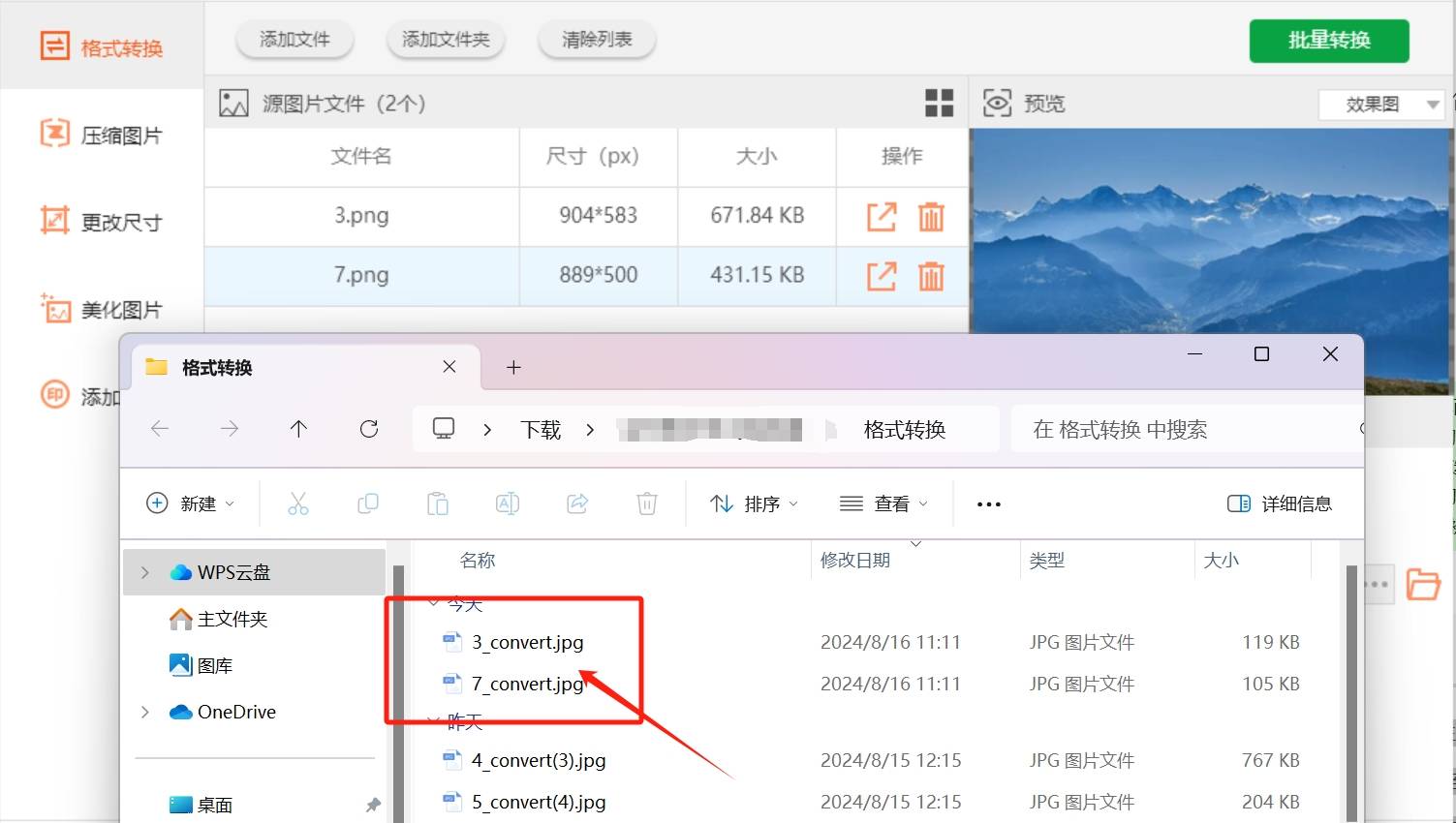This screenshot has width=1456, height=823.
Task: Click 格式转换 in the address breadcrumb
Action: [904, 430]
